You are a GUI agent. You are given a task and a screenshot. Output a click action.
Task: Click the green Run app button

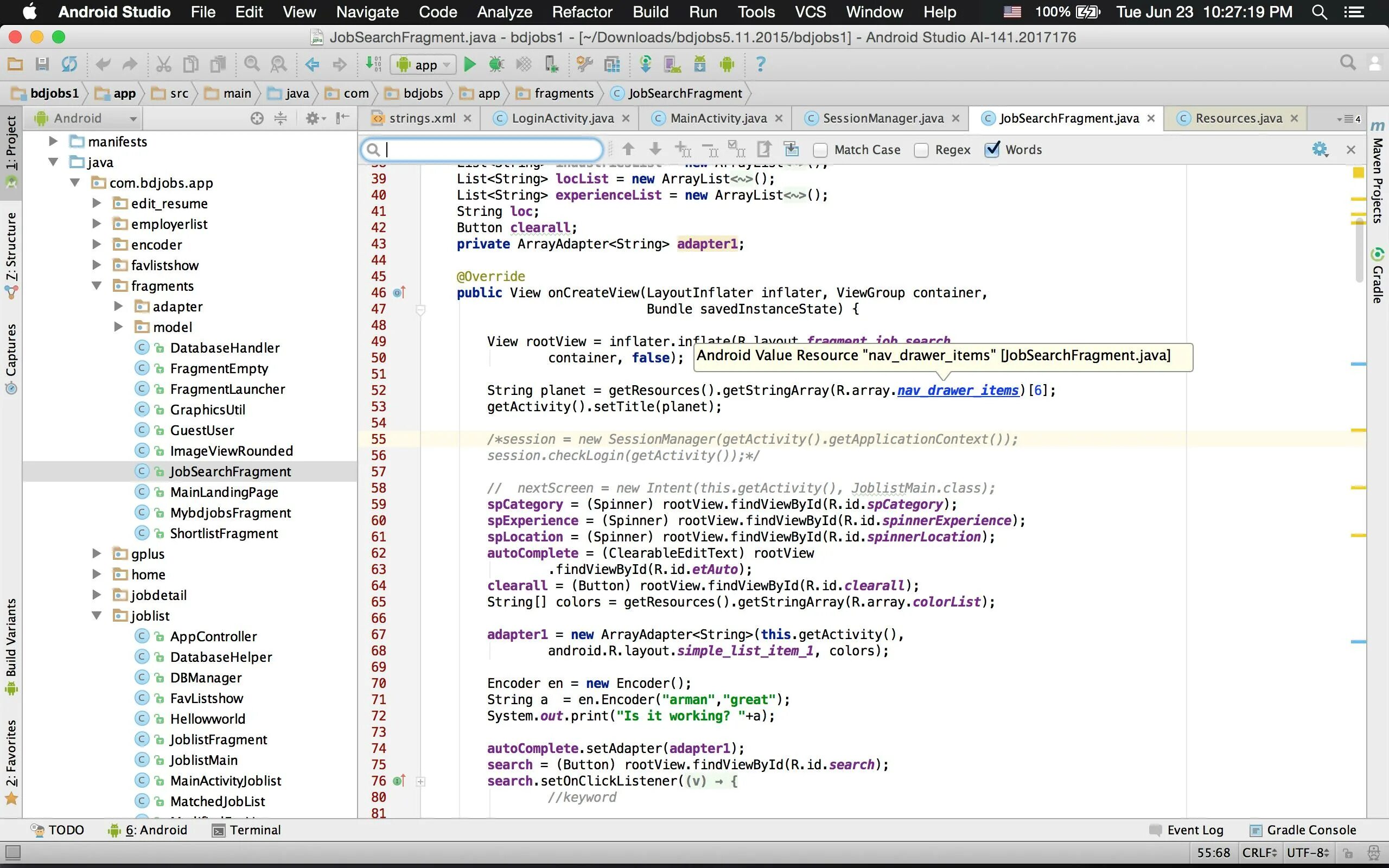click(x=469, y=65)
